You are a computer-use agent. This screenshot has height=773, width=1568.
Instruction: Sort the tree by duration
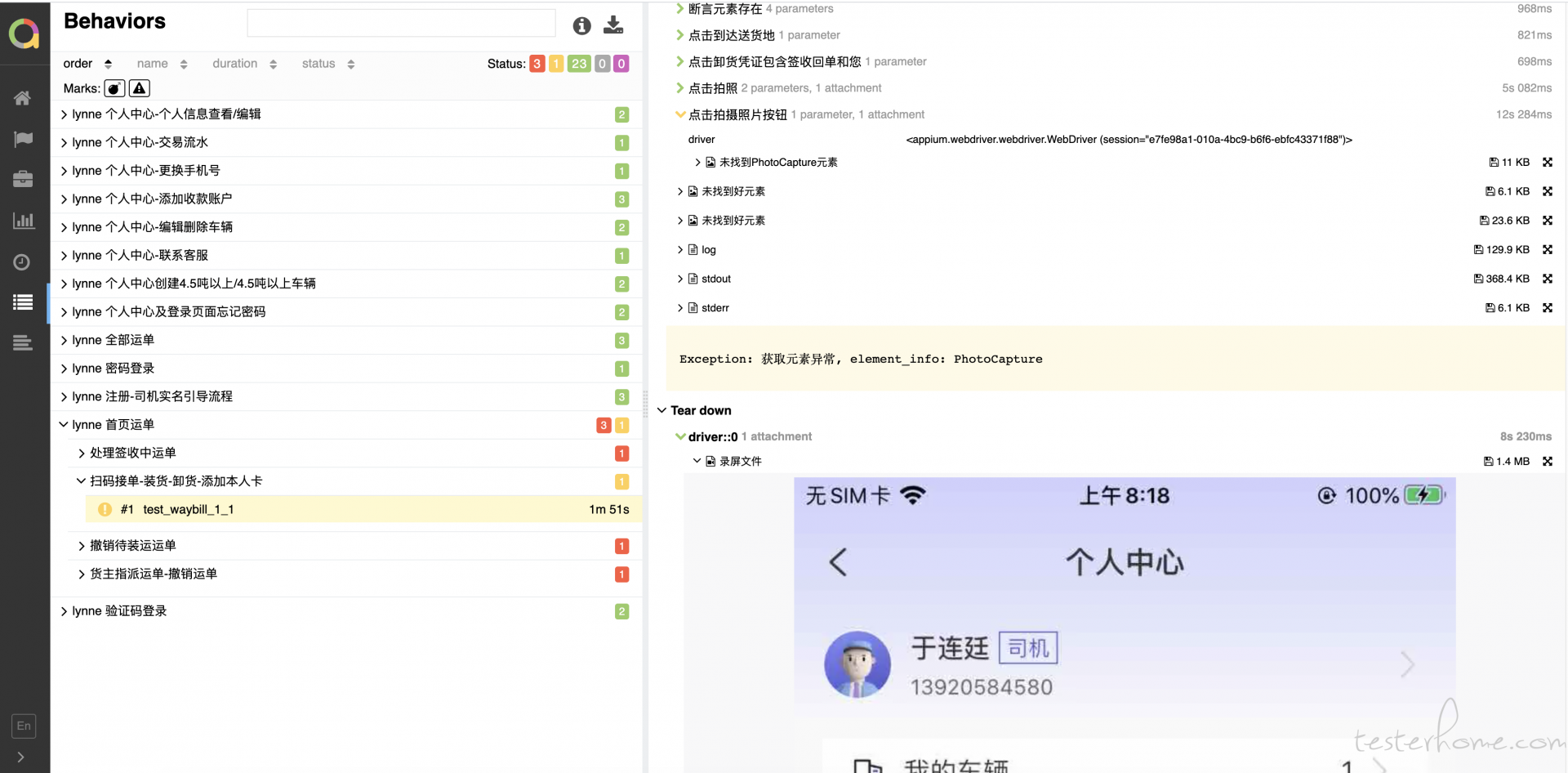[x=244, y=64]
